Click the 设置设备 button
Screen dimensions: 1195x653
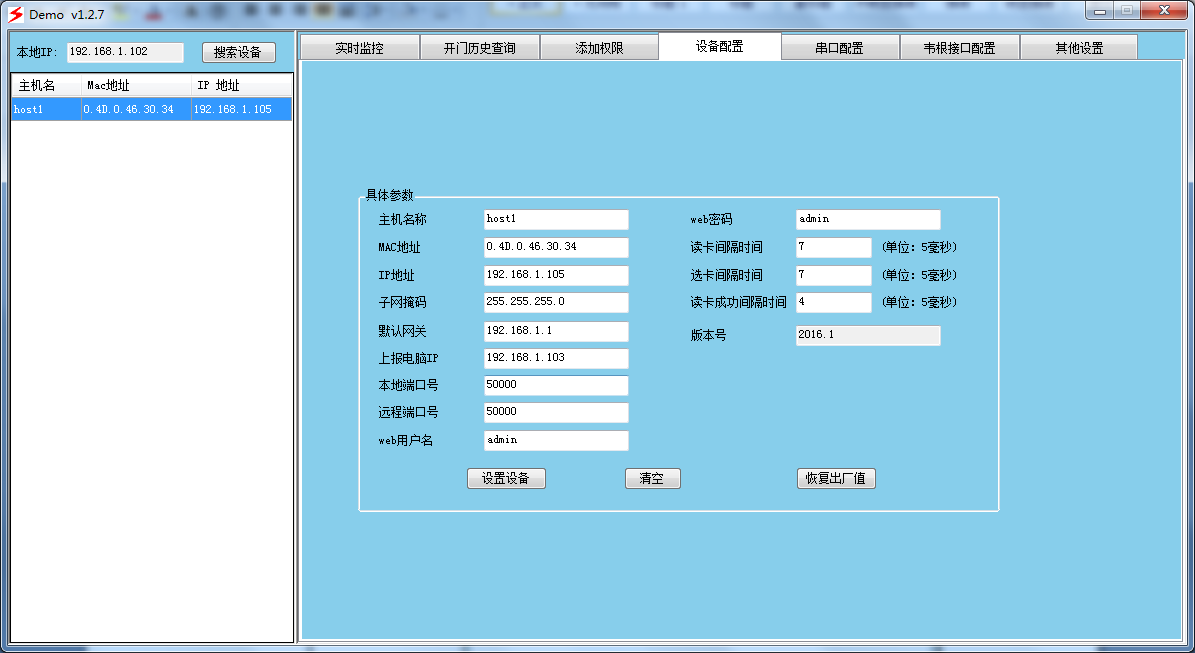[506, 479]
